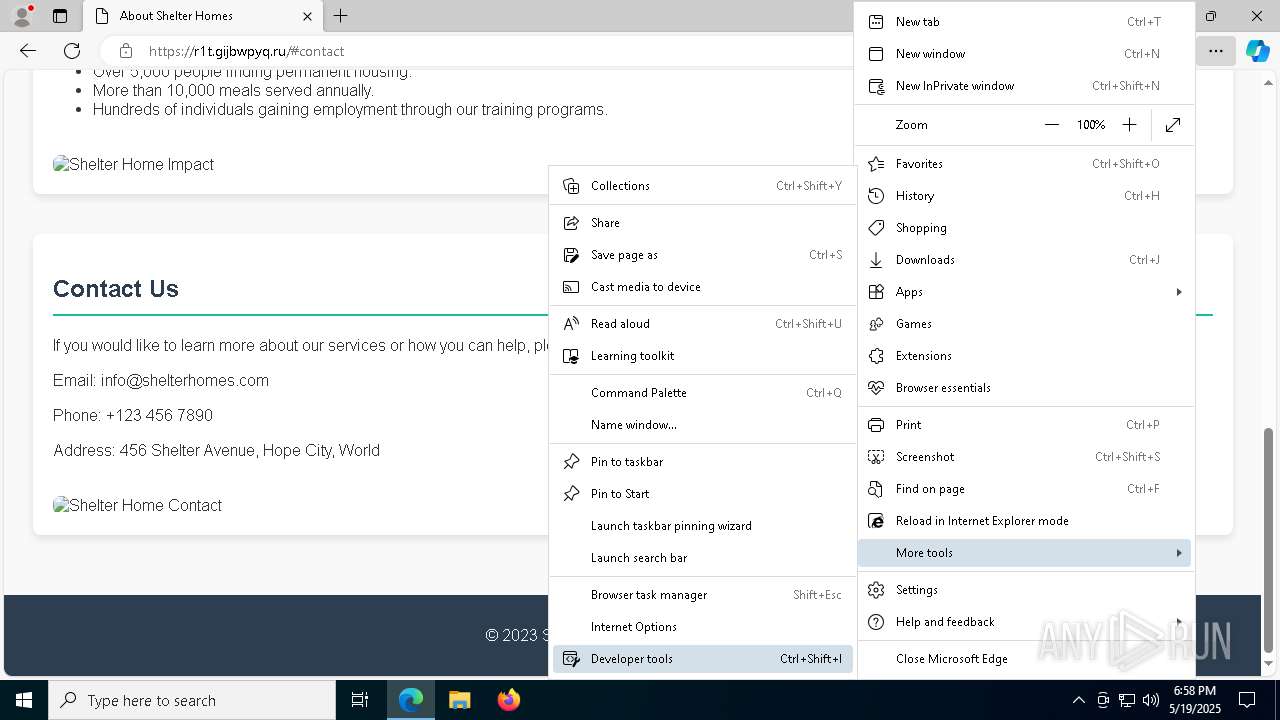
Task: Open File Explorer from taskbar
Action: click(x=459, y=700)
